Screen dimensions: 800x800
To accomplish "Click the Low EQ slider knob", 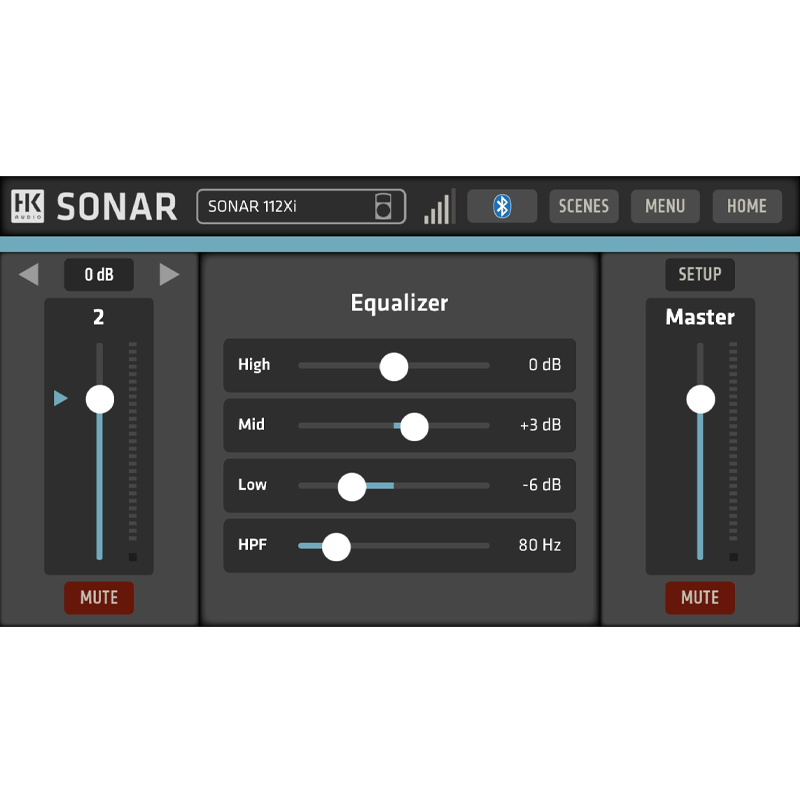I will 352,486.
